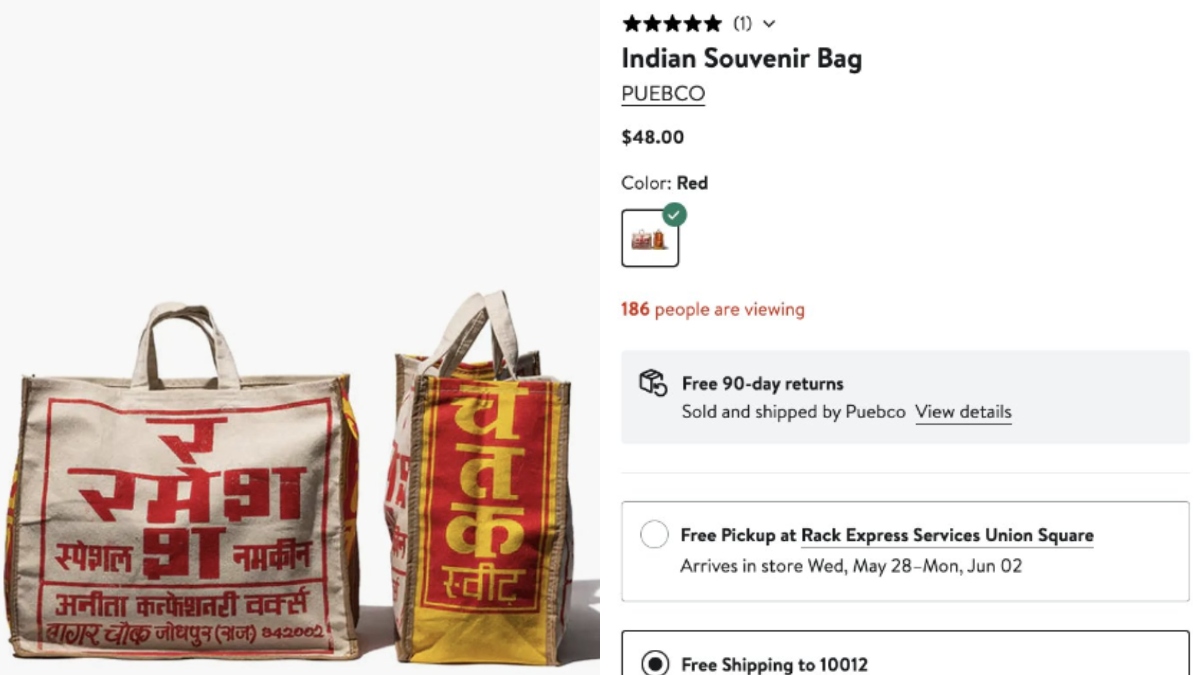Viewport: 1200px width, 675px height.
Task: Click the Free 90-day returns banner
Action: (905, 397)
